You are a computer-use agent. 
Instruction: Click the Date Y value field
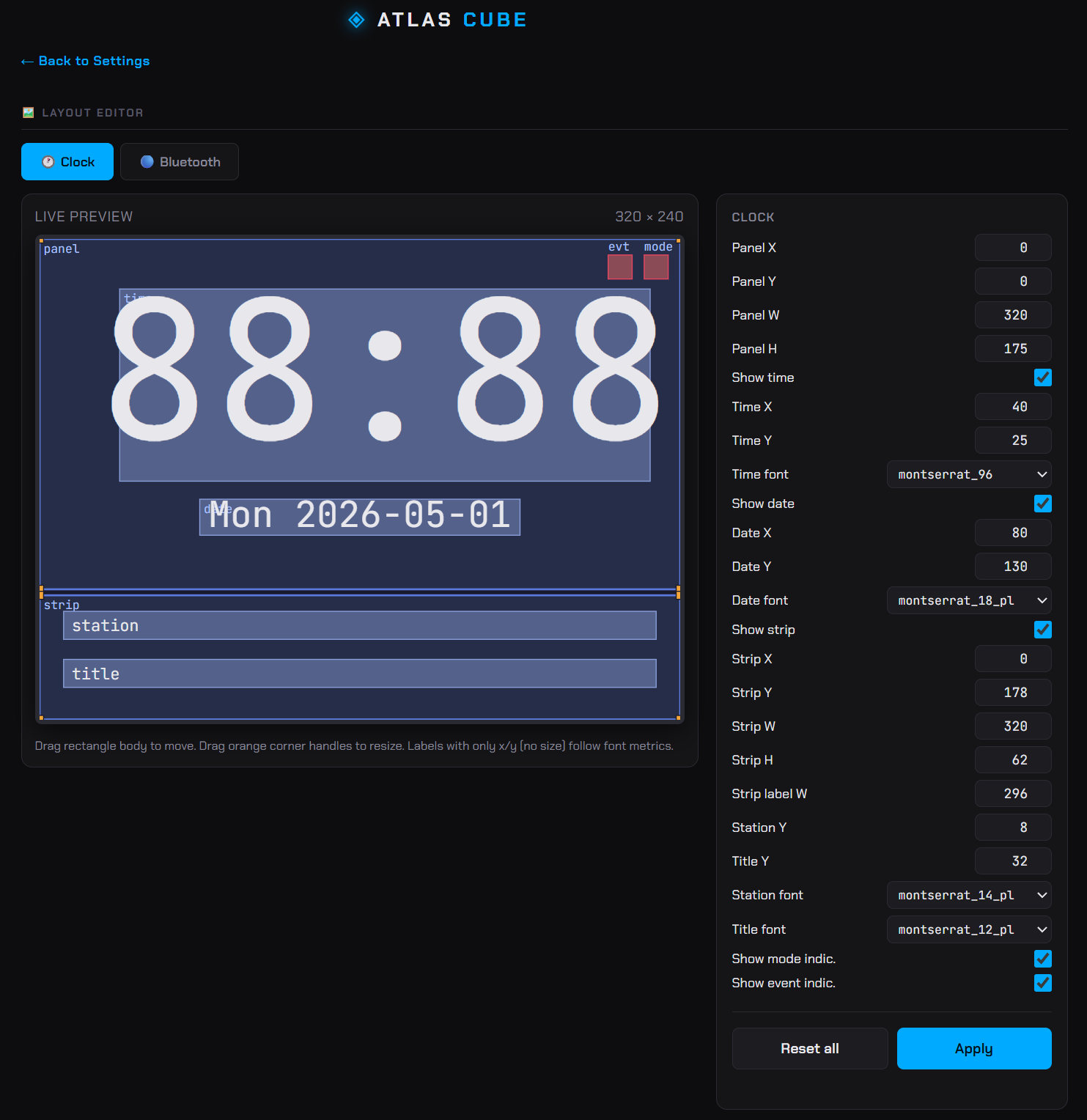(x=1013, y=567)
